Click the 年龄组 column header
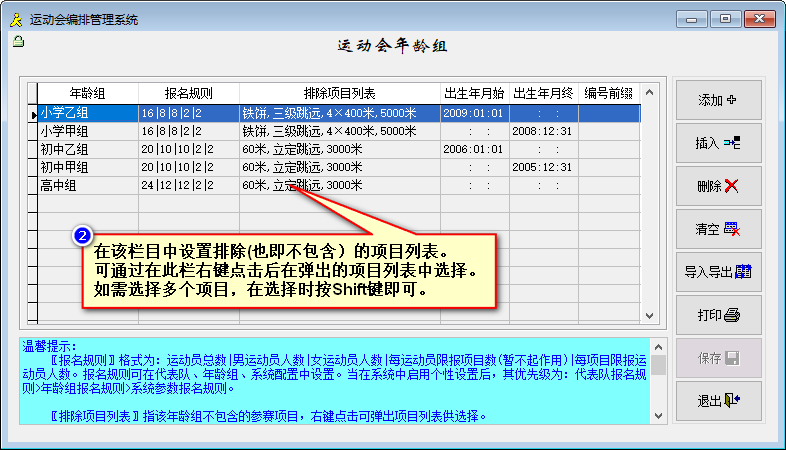Screen dimensions: 786x450 pos(87,93)
